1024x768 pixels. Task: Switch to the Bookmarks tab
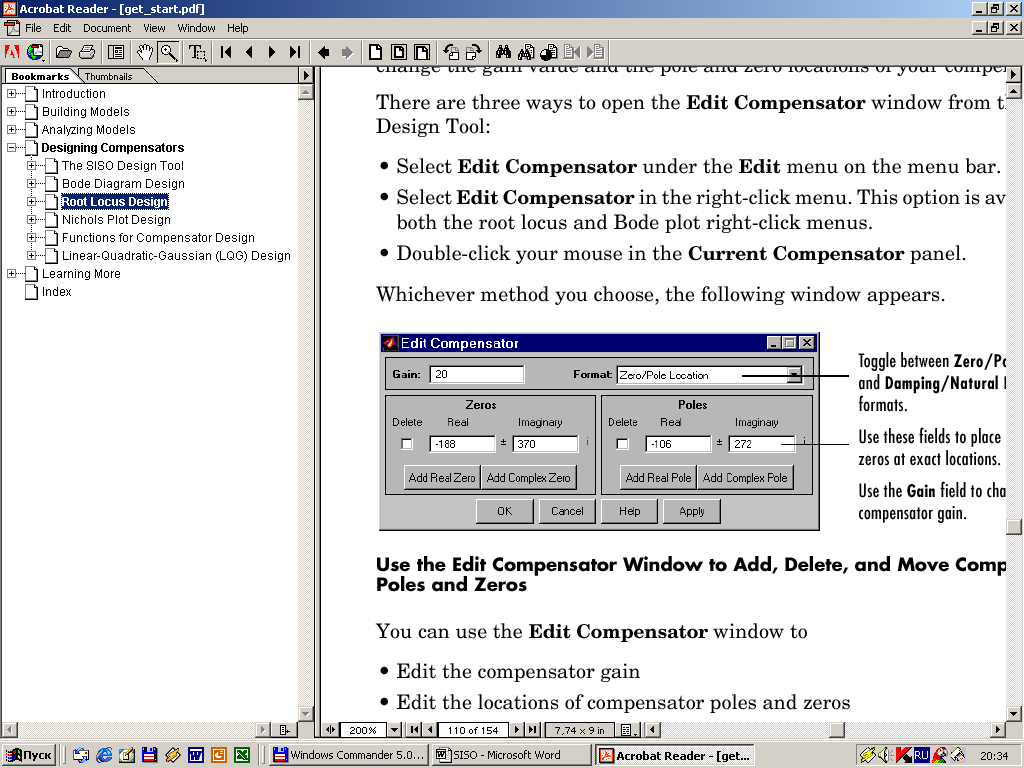pos(40,76)
